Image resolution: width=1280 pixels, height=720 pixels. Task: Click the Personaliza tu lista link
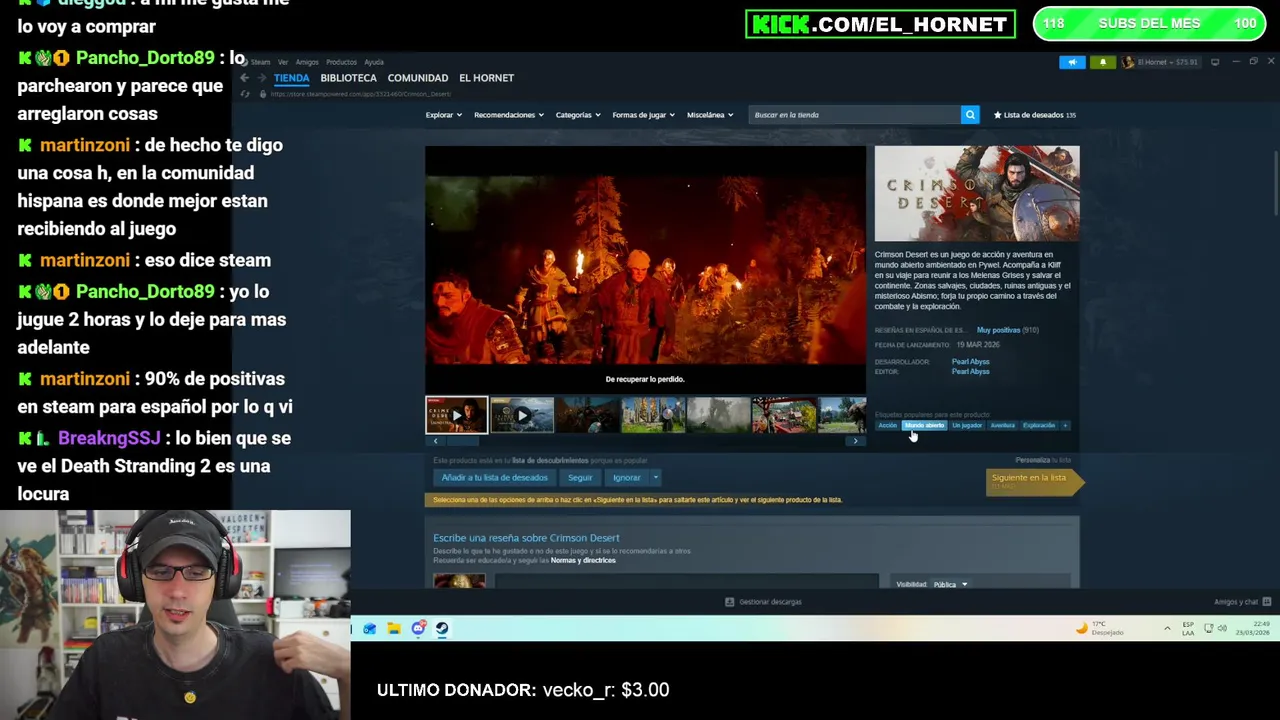point(1042,460)
